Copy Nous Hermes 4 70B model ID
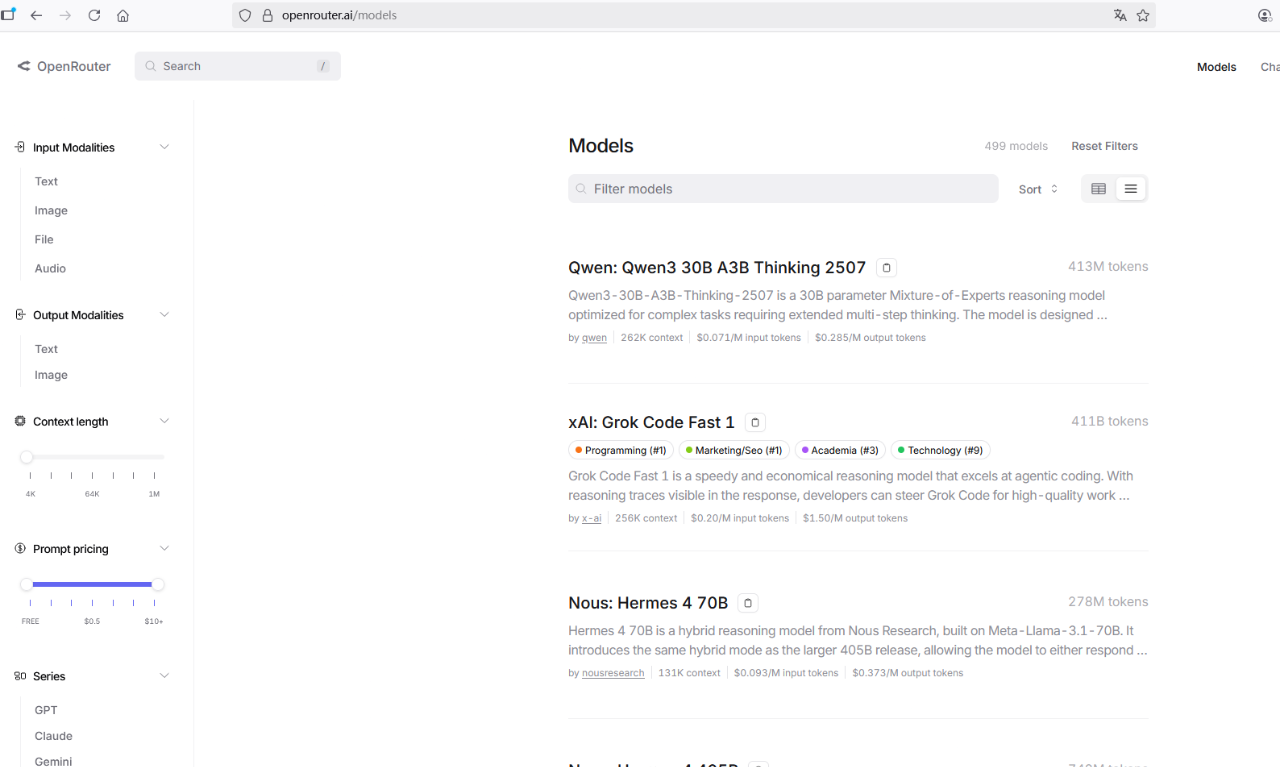Image resolution: width=1280 pixels, height=767 pixels. (x=748, y=603)
